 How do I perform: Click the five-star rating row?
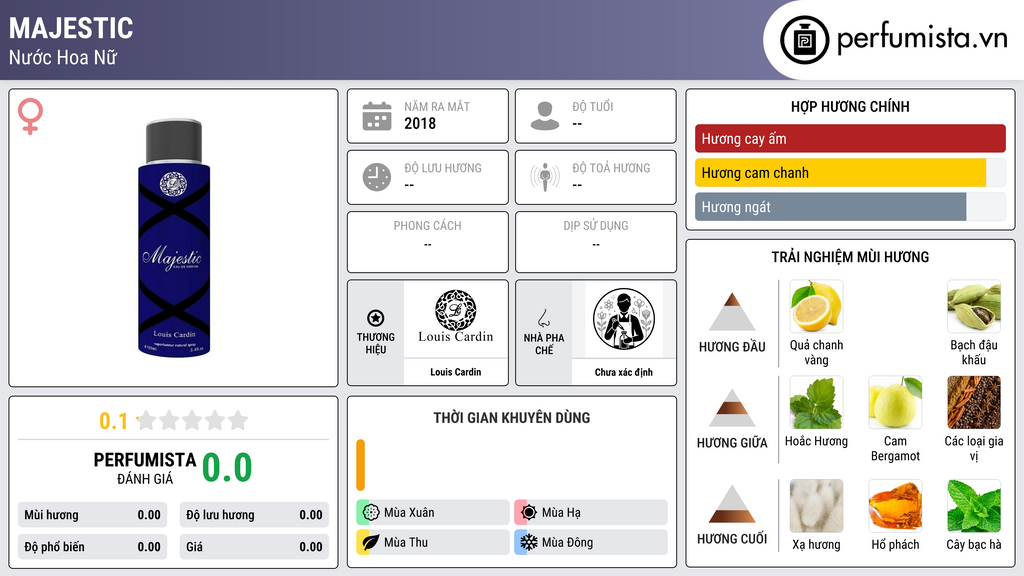pyautogui.click(x=192, y=420)
